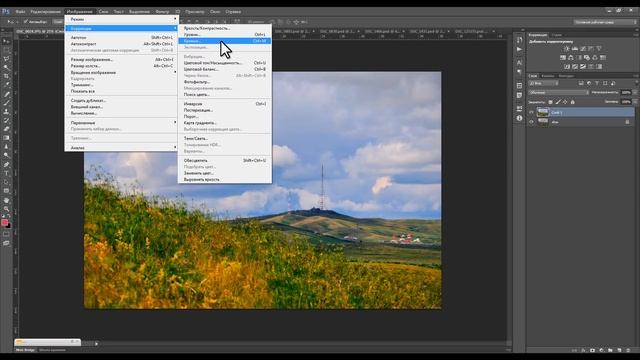Open the layer filter type dropdown
This screenshot has width=640, height=360.
click(x=543, y=83)
